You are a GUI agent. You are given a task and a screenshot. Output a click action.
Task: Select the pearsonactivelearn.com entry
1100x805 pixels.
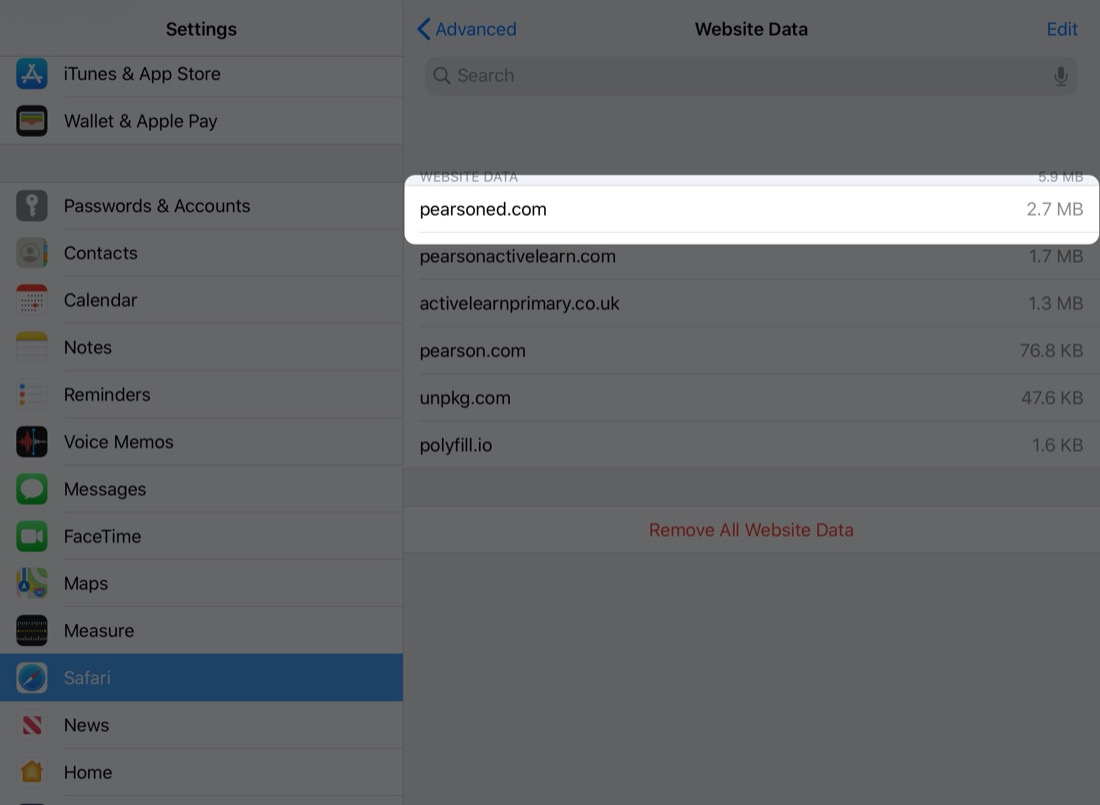pyautogui.click(x=751, y=257)
